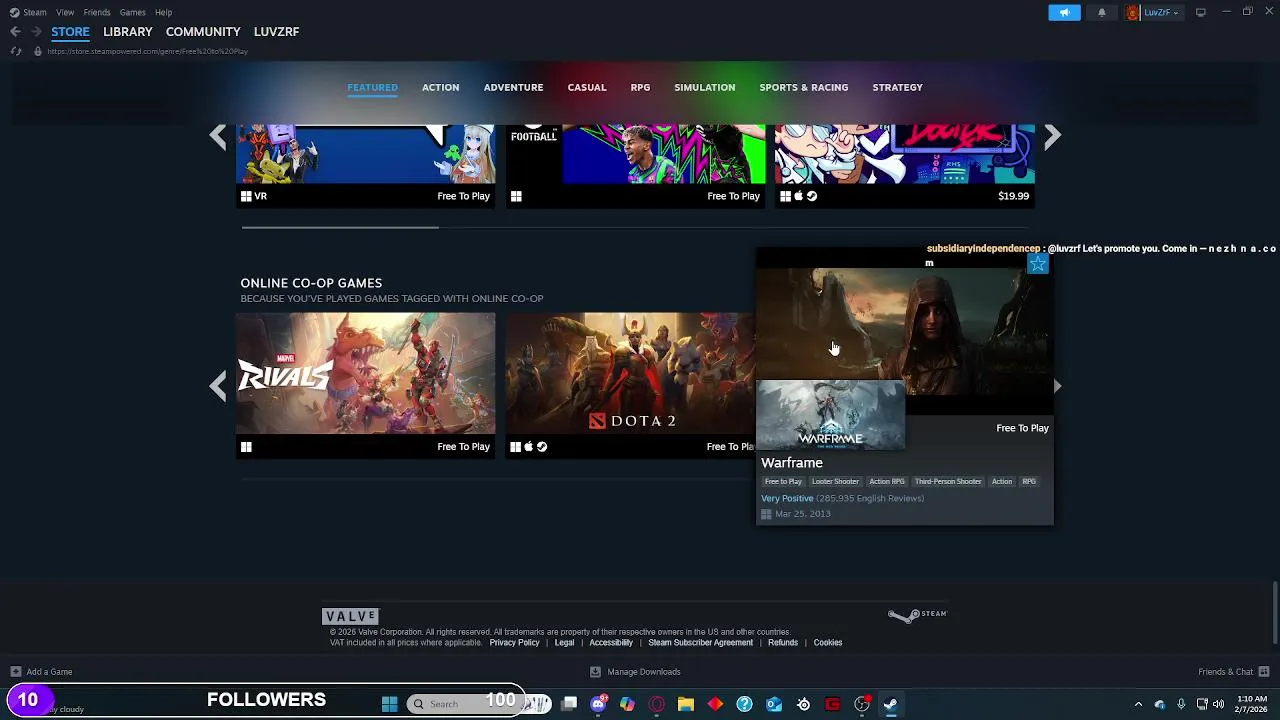Image resolution: width=1280 pixels, height=720 pixels.
Task: Click the top carousel next arrow
Action: (x=1052, y=137)
